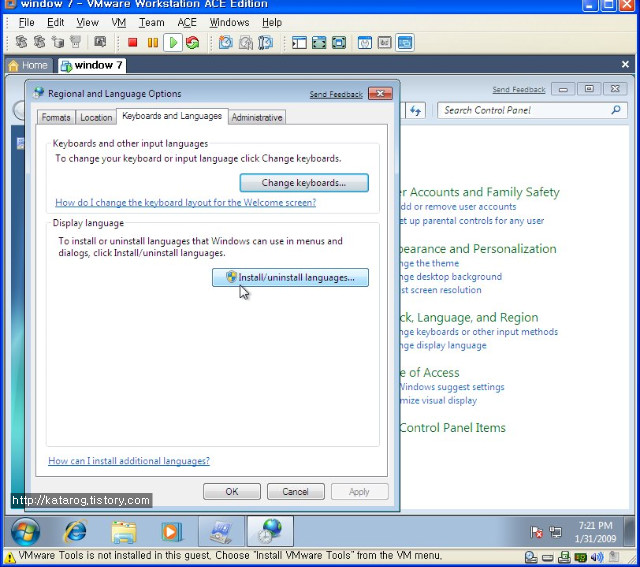Open parental controls for any user link
640x567 pixels.
tap(472, 221)
